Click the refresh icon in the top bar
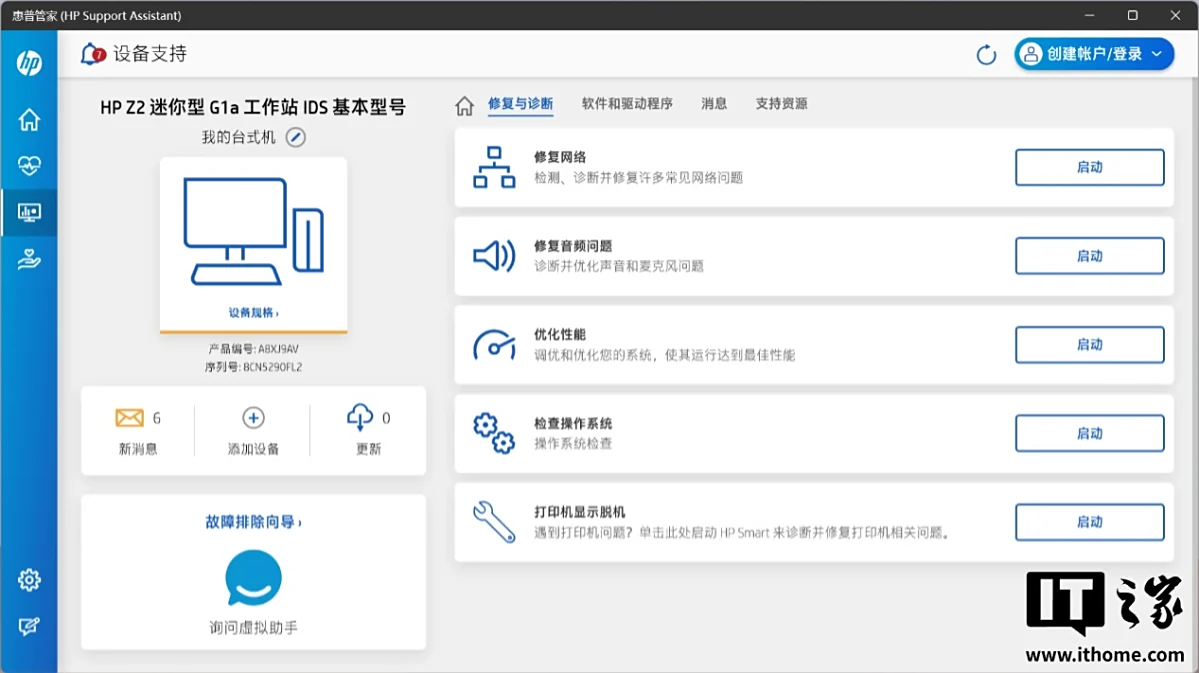Image resolution: width=1199 pixels, height=673 pixels. (986, 55)
